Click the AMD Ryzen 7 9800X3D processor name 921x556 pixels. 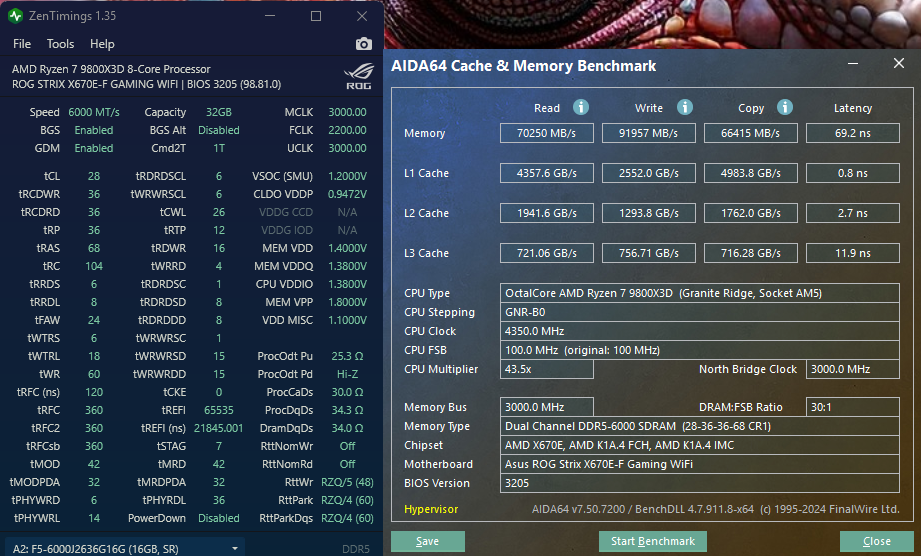(111, 69)
